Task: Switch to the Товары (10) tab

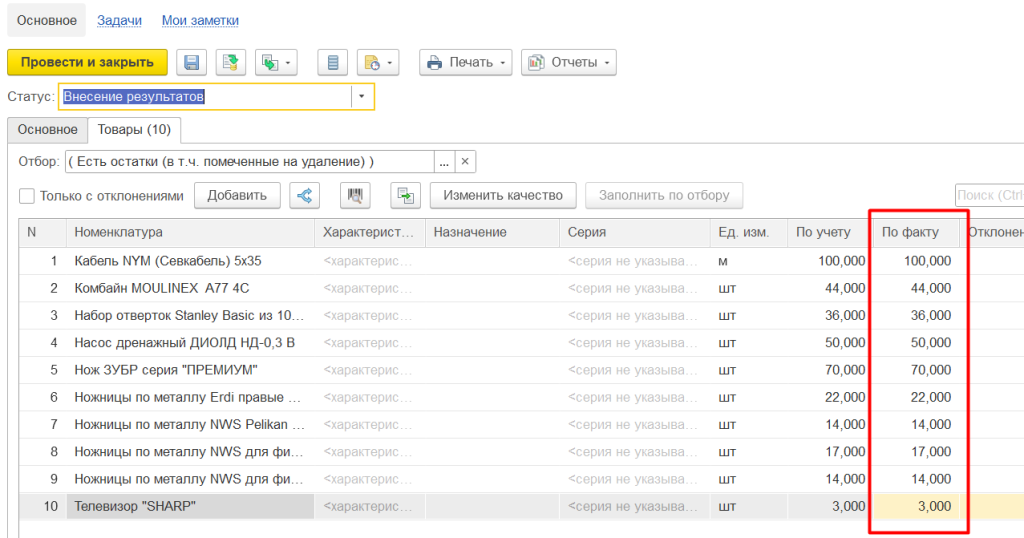Action: (x=134, y=129)
